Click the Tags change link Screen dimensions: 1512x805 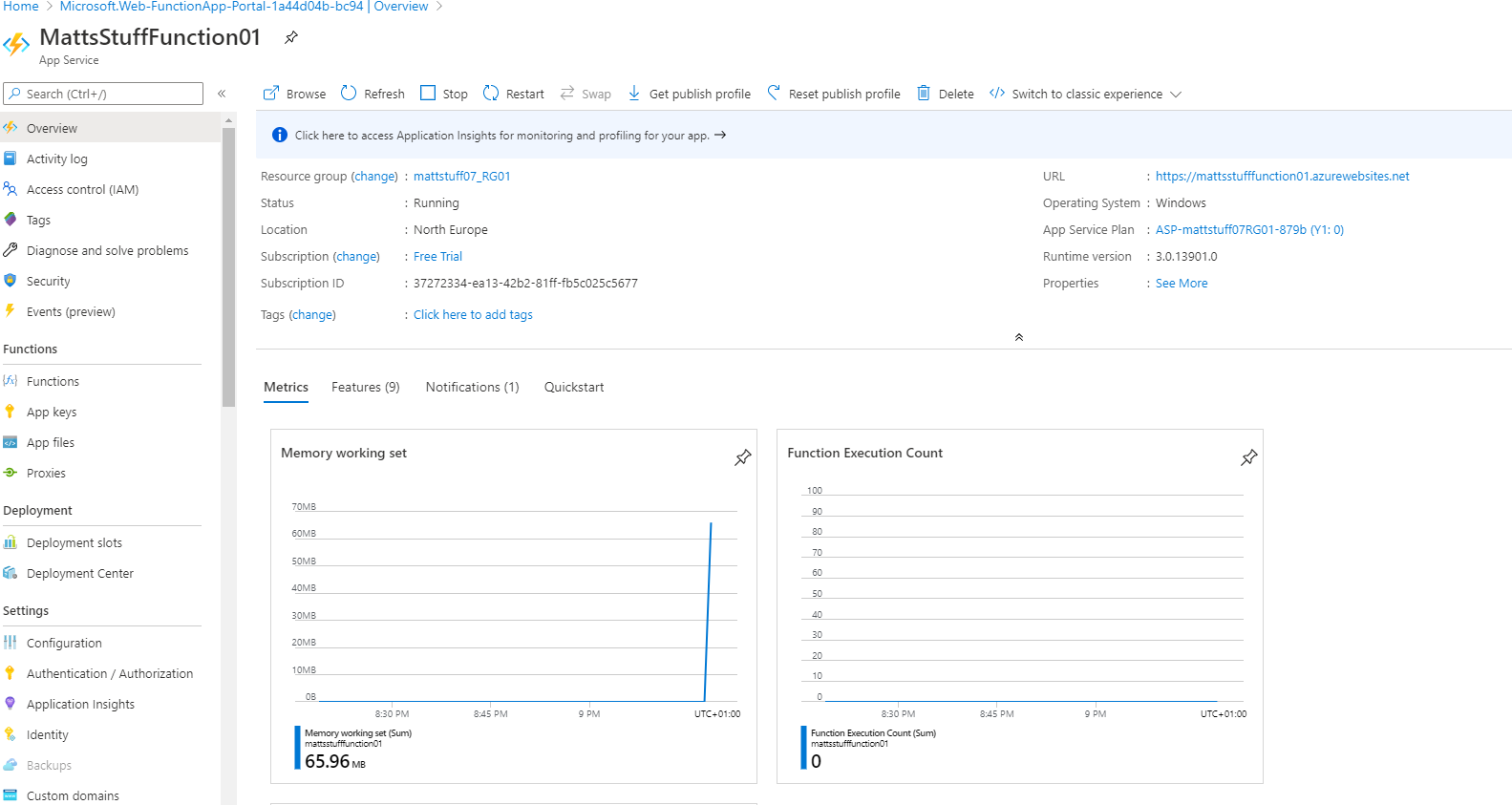tap(312, 315)
